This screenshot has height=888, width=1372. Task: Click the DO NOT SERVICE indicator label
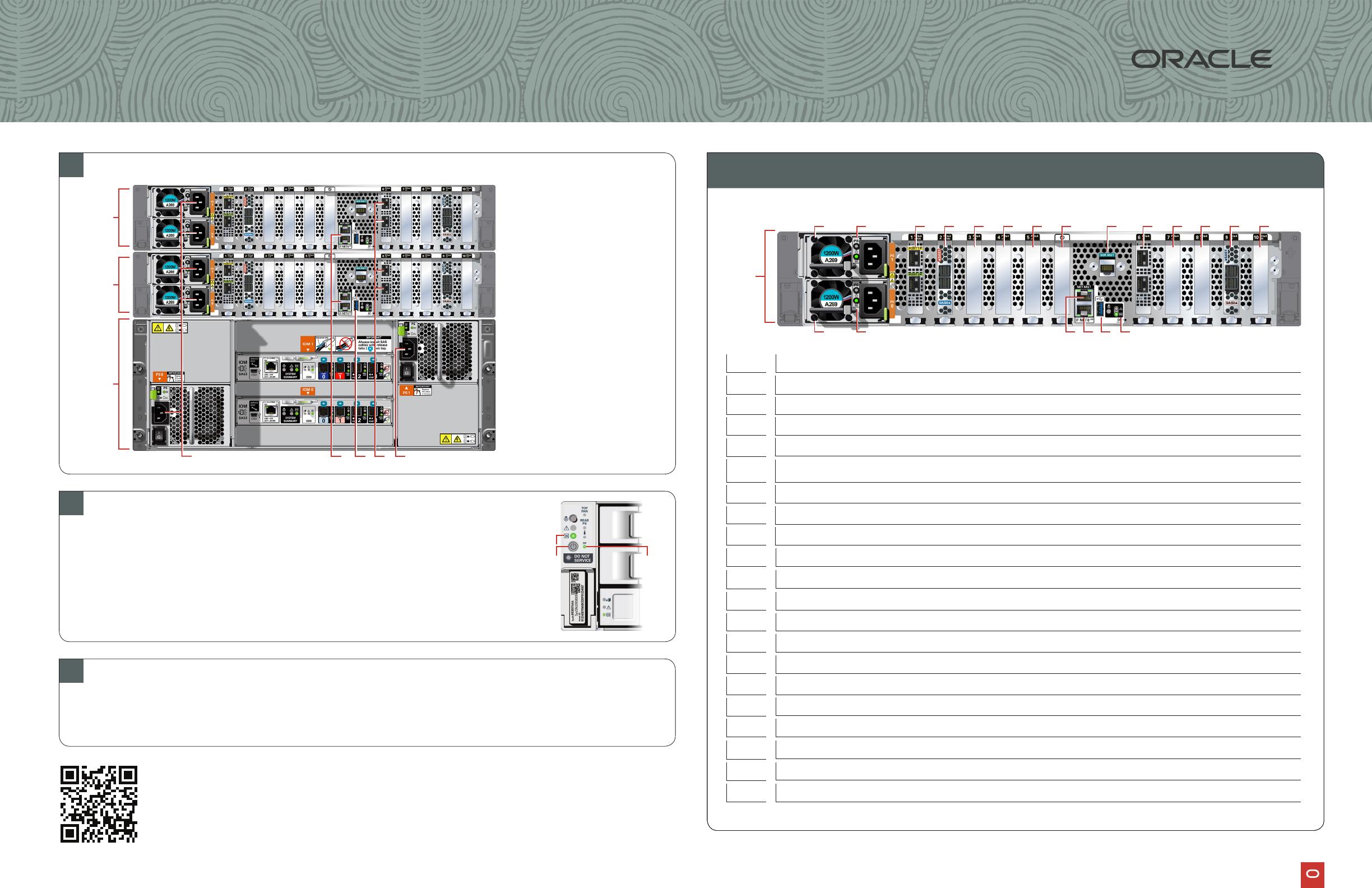pyautogui.click(x=579, y=559)
